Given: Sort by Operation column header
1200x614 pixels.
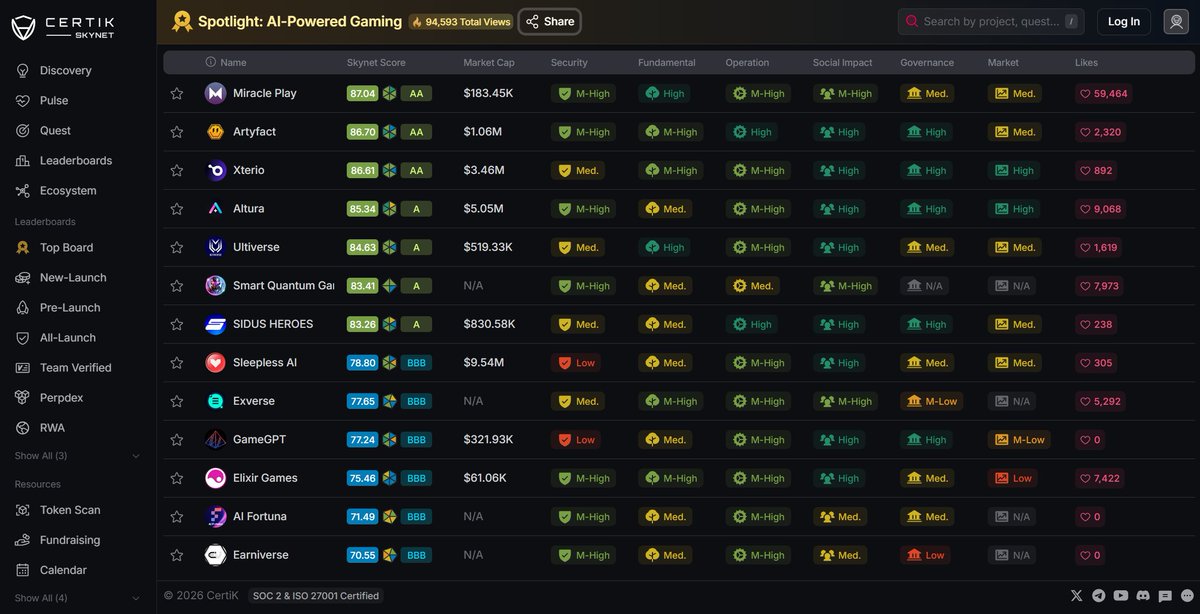Looking at the screenshot, I should [747, 62].
